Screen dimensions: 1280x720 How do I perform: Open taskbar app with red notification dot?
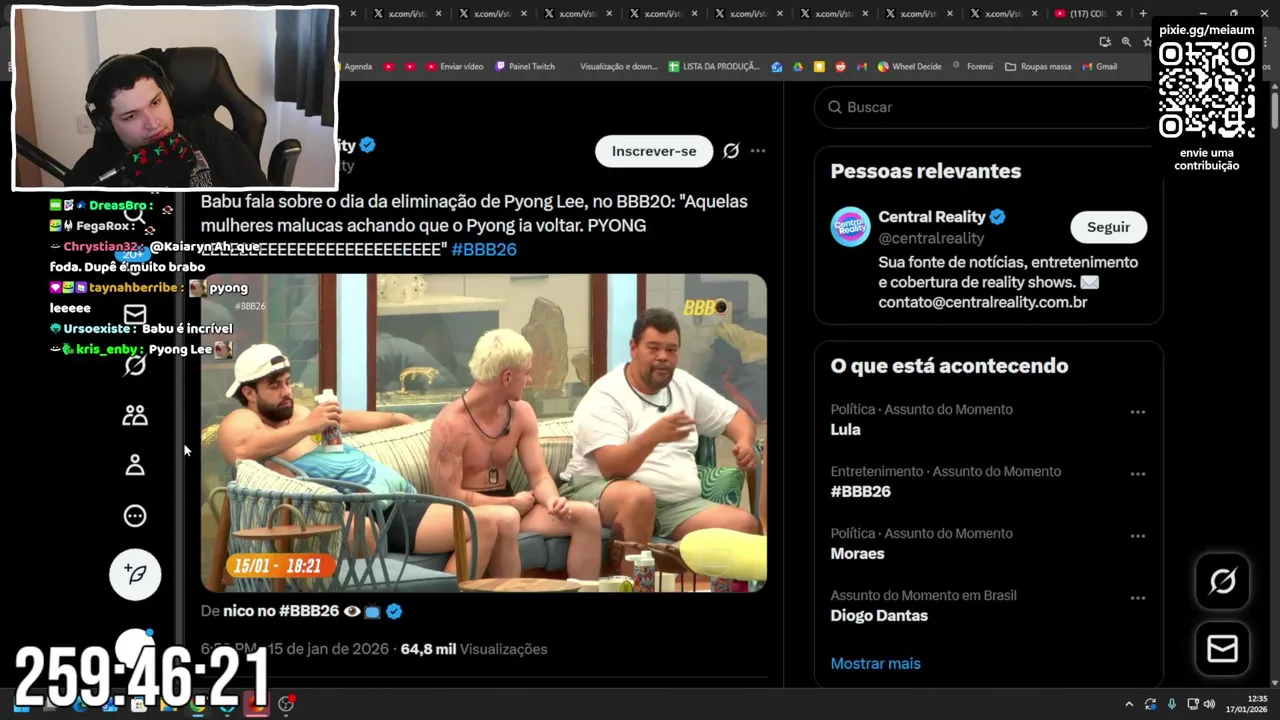[x=286, y=704]
